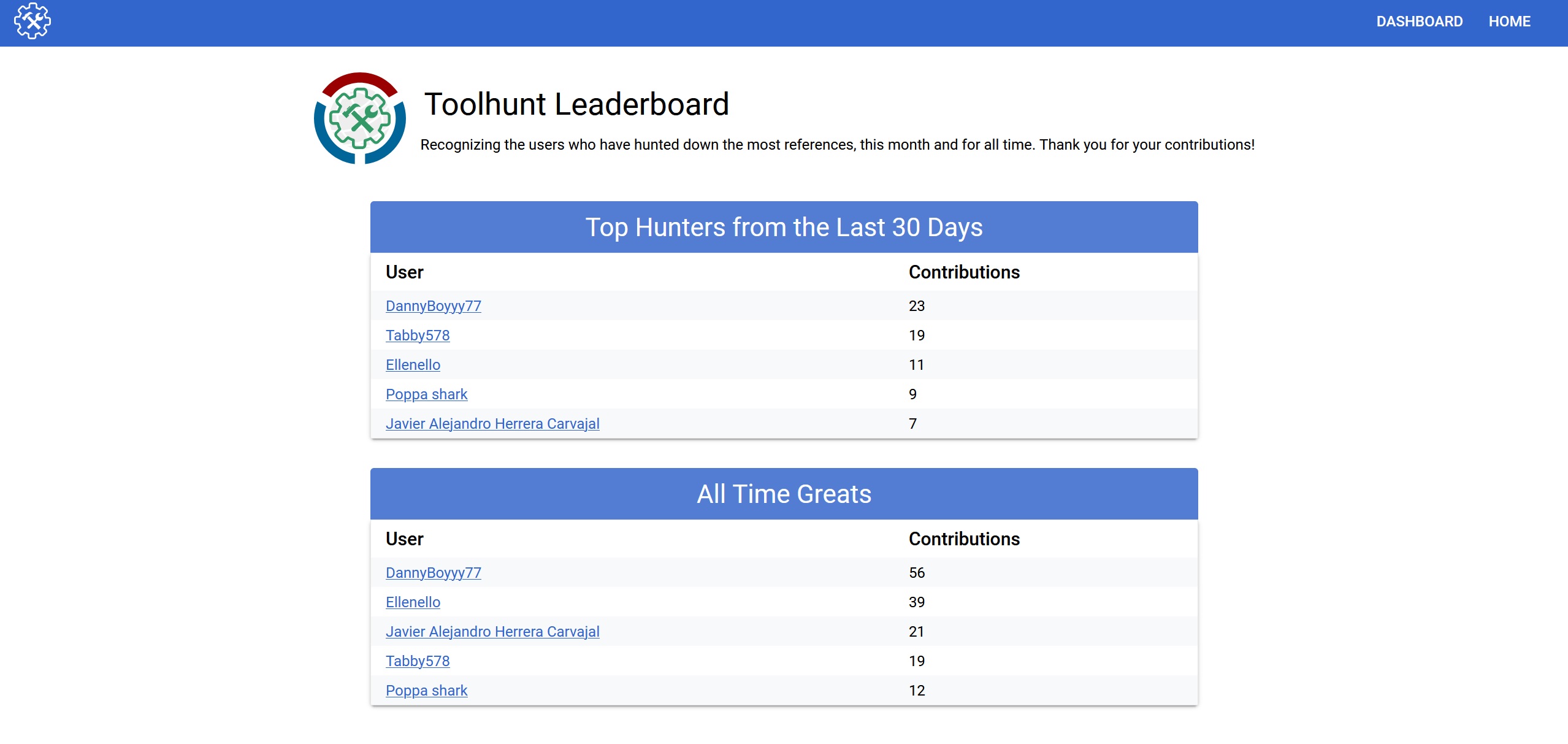Viewport: 1568px width, 744px height.
Task: Select the value 56 in All Time Greats
Action: click(917, 572)
